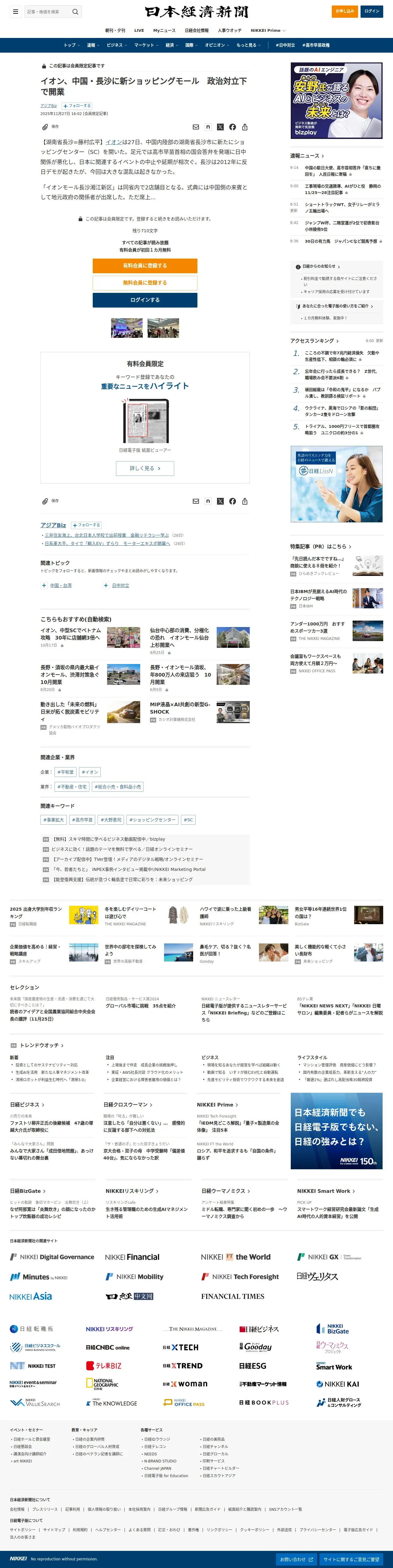393x1568 pixels.
Task: Expand the 国際 nav dropdown
Action: (x=191, y=45)
